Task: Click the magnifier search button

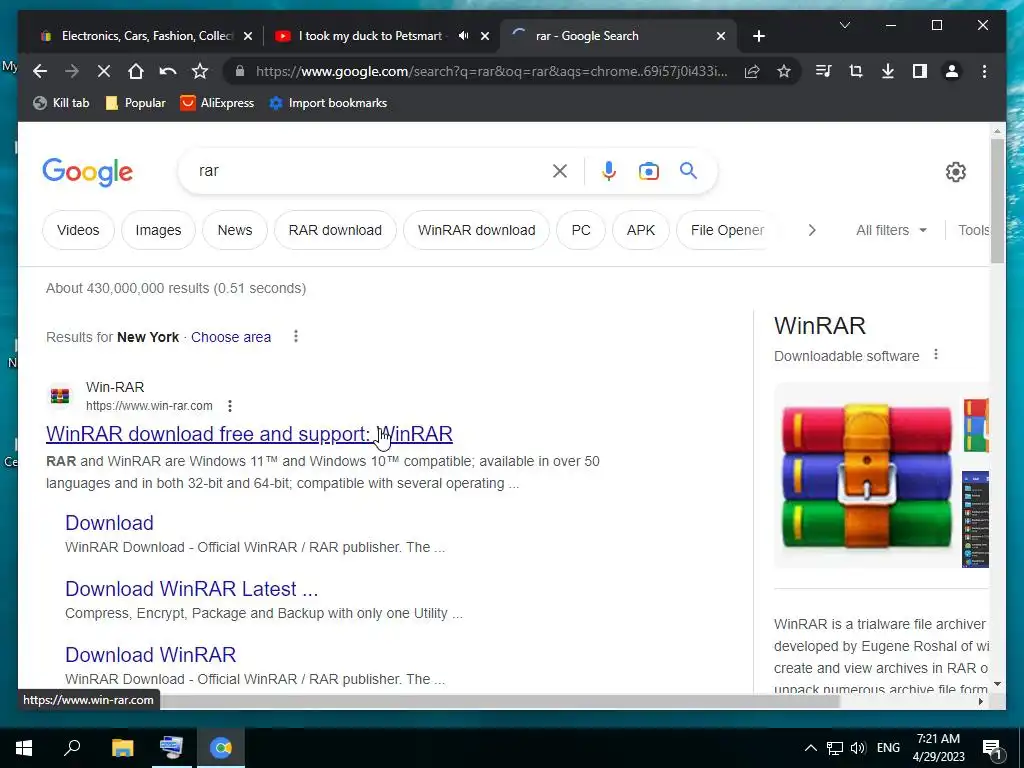Action: 688,171
